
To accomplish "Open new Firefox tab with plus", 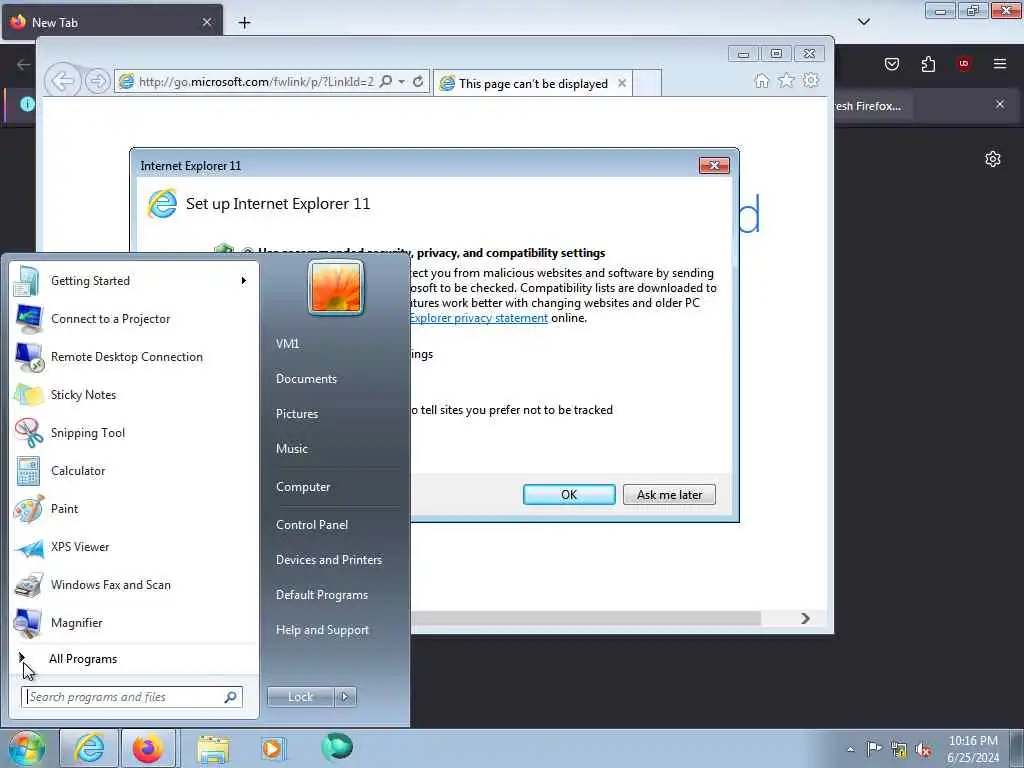I will click(244, 23).
